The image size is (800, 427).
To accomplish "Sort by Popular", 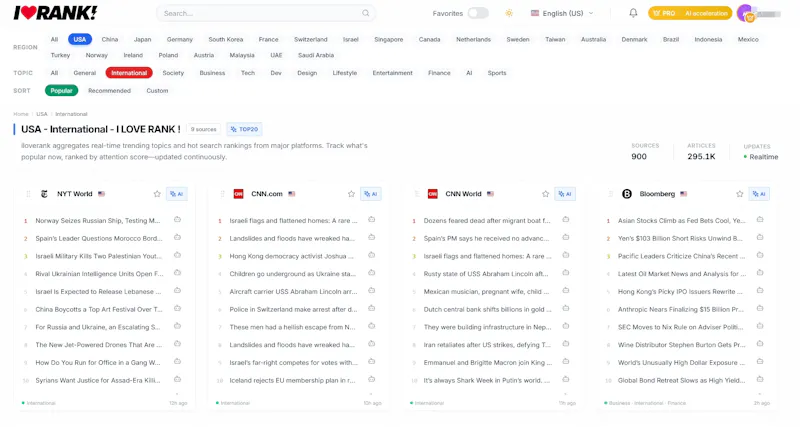I will (61, 91).
